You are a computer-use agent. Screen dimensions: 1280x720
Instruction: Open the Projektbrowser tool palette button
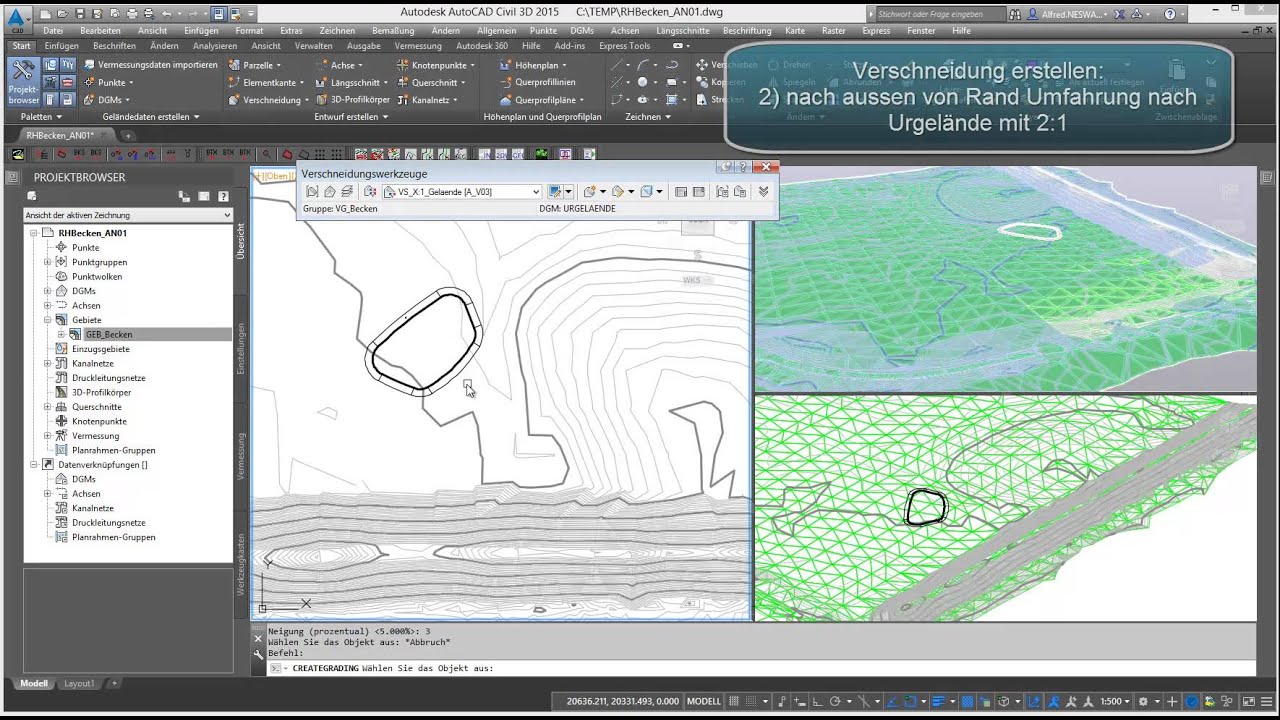[x=23, y=82]
